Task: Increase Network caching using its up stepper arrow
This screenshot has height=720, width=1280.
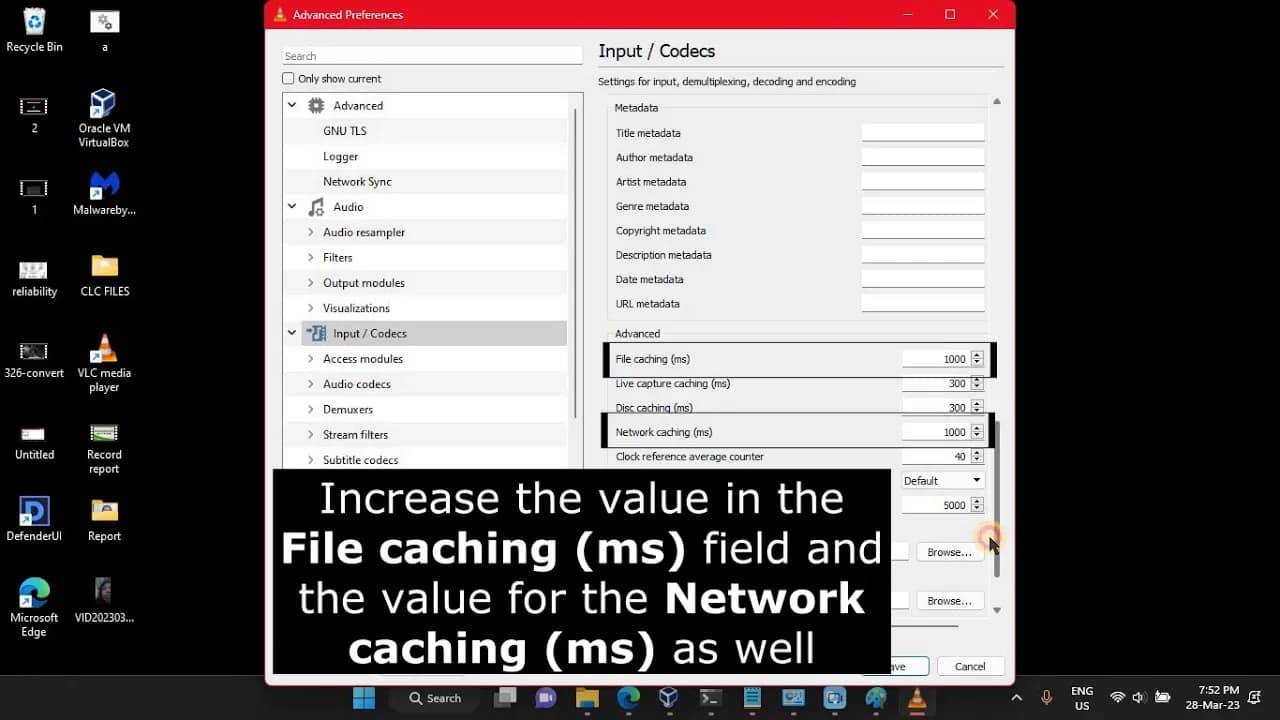Action: click(976, 427)
